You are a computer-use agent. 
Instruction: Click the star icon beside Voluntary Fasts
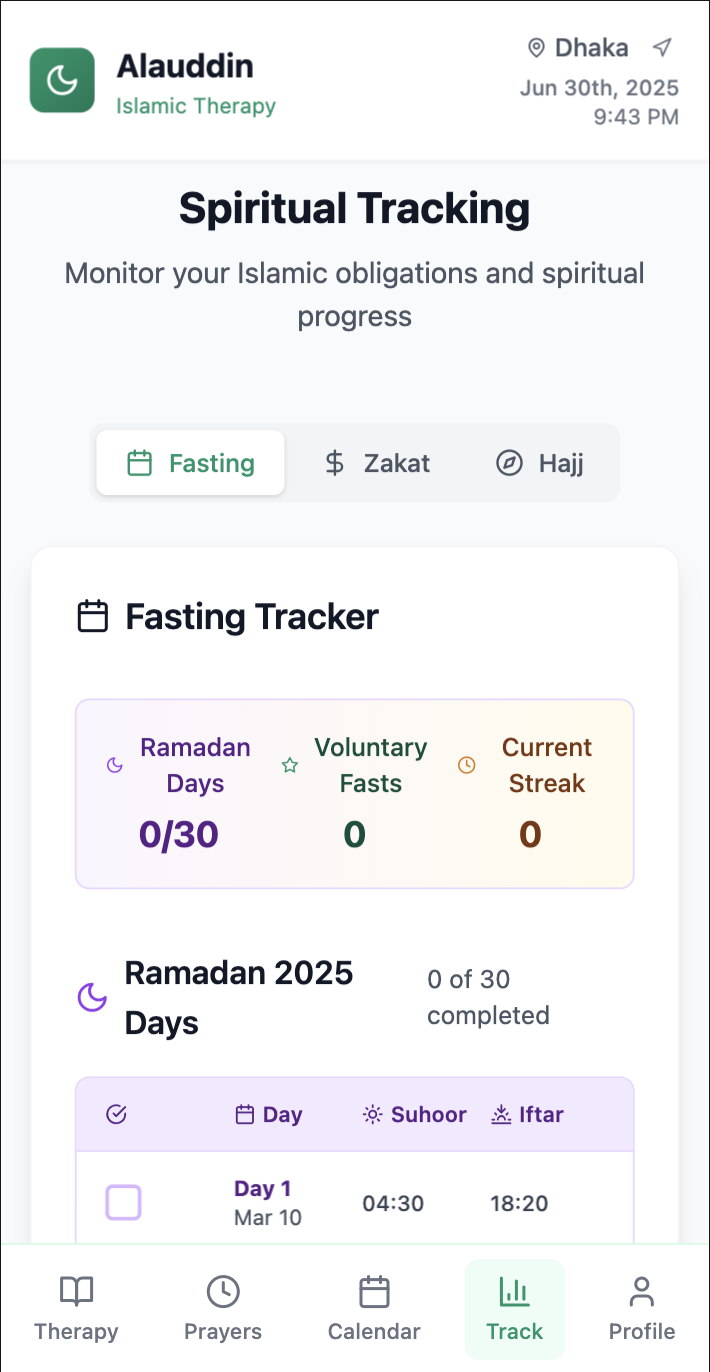point(290,766)
